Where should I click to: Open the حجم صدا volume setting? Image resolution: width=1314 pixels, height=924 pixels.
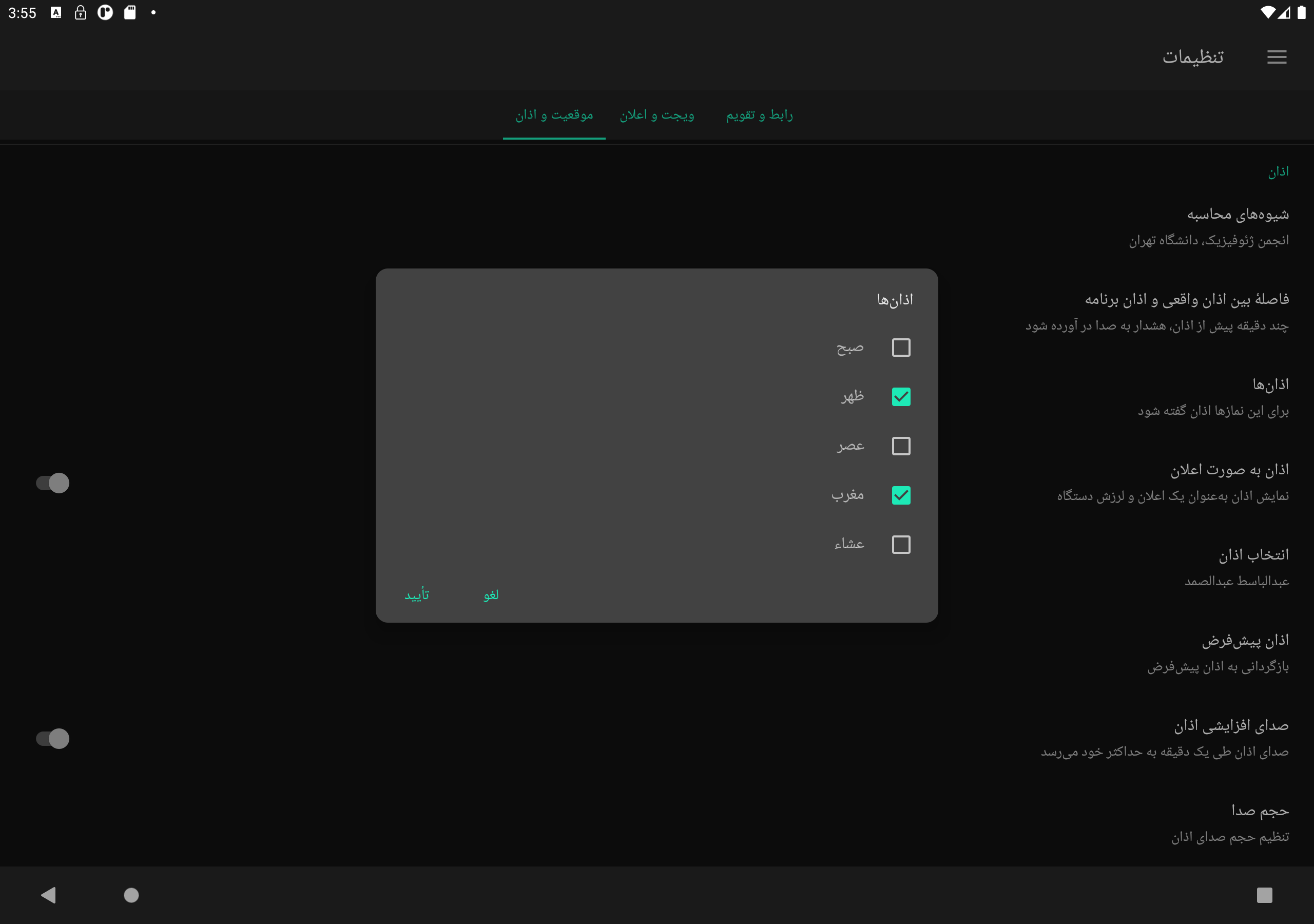pyautogui.click(x=657, y=823)
